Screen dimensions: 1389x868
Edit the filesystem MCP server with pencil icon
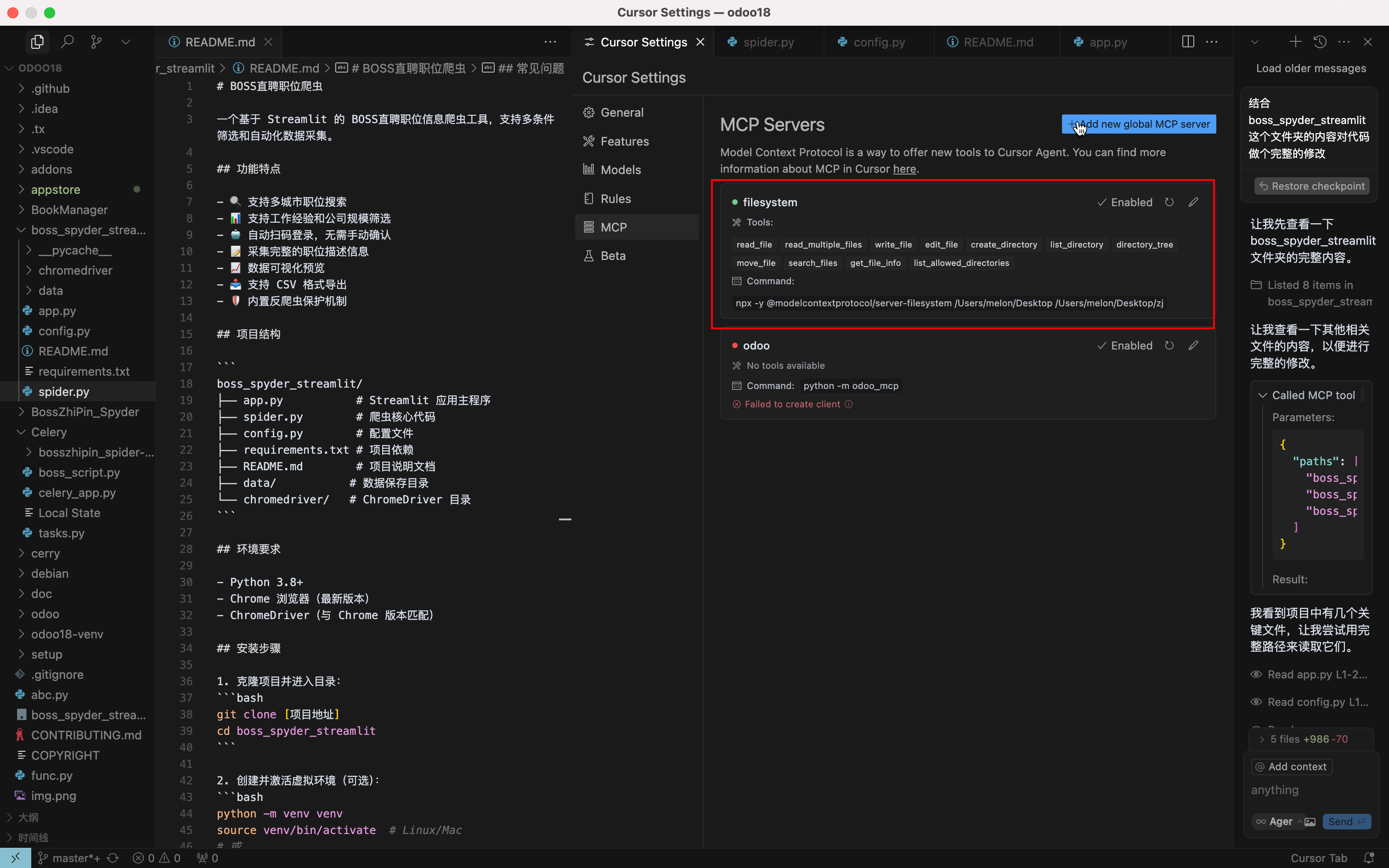[1193, 202]
